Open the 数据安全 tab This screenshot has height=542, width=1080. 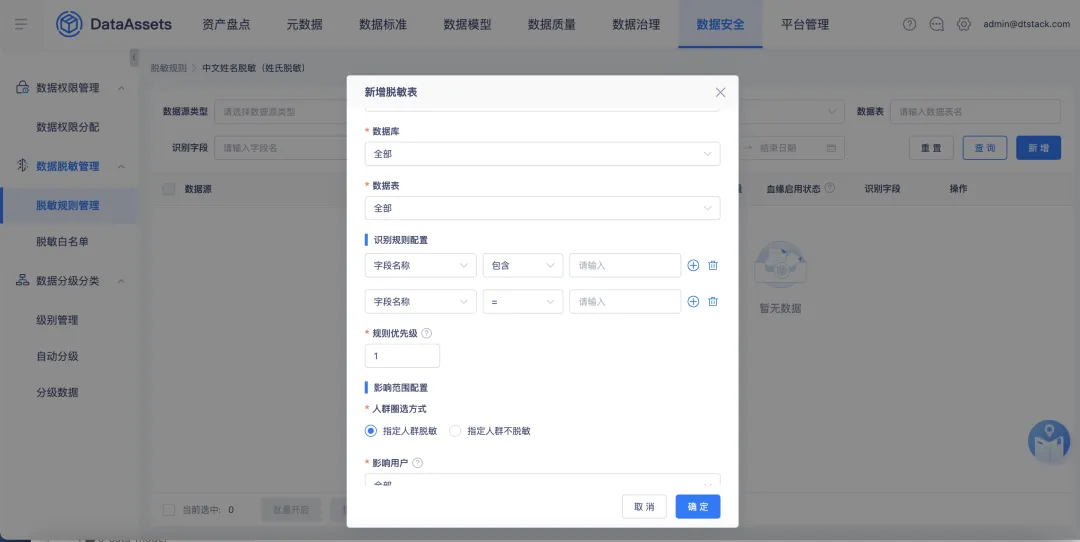coord(720,24)
